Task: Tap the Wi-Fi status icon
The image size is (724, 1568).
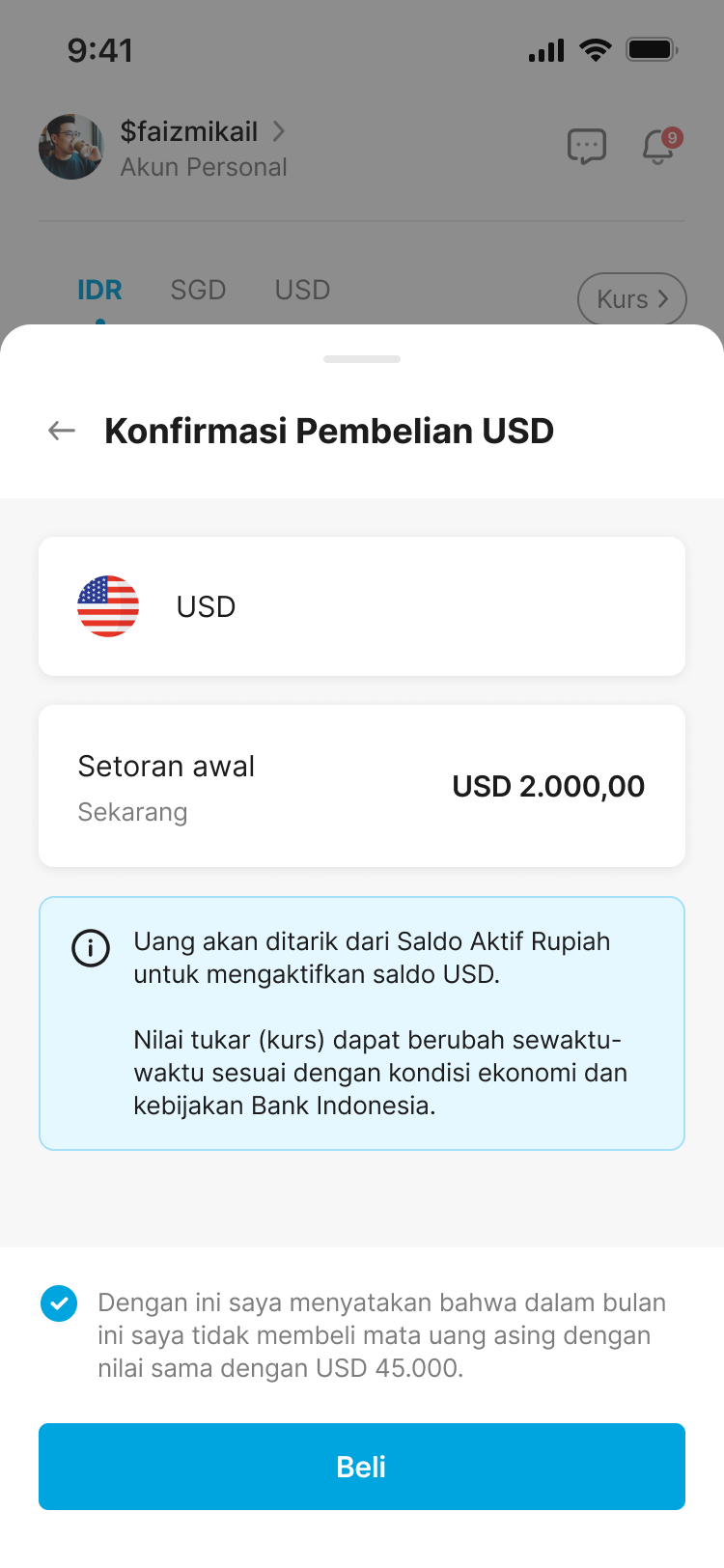Action: [x=596, y=50]
